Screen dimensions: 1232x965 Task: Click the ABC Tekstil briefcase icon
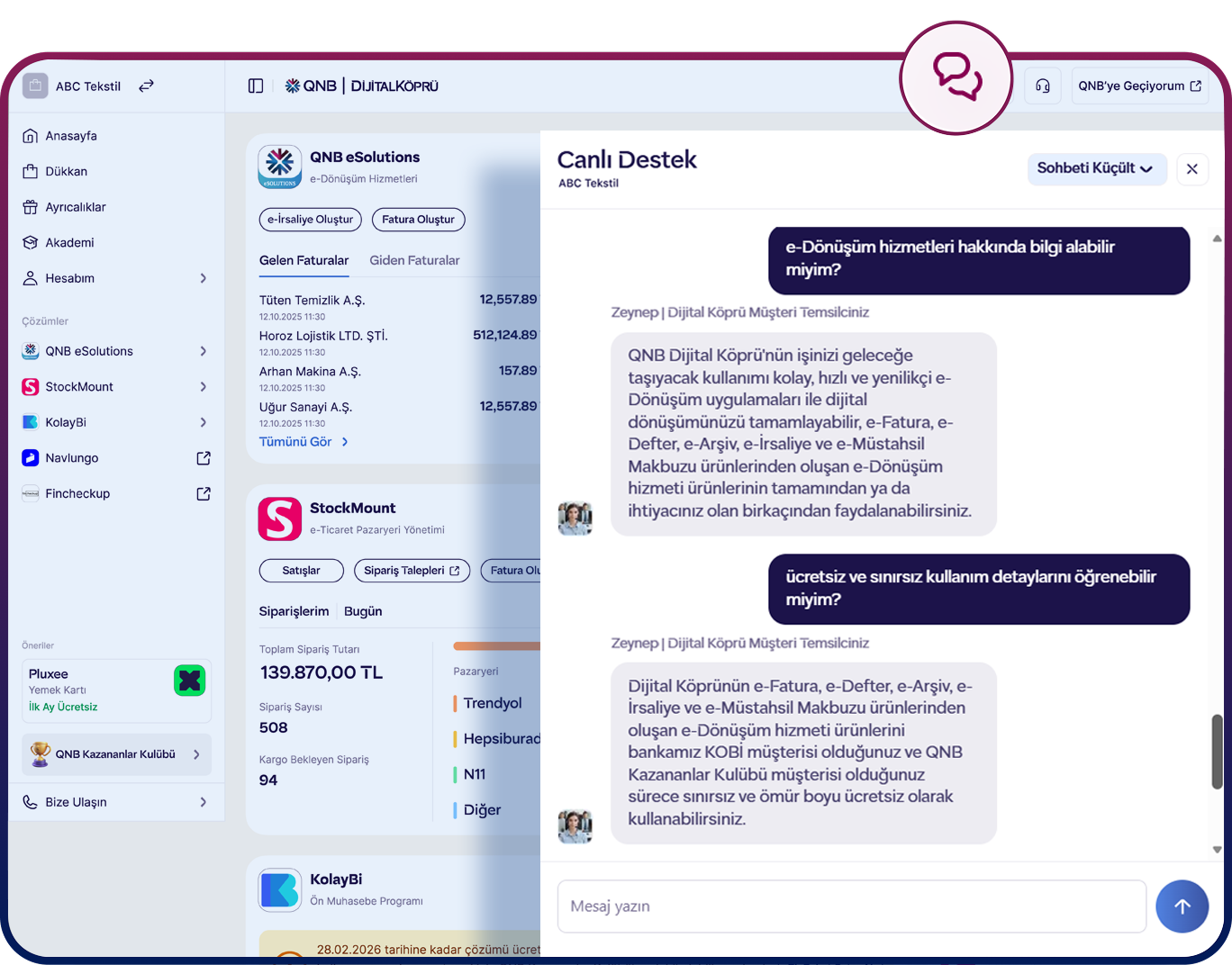pos(35,86)
